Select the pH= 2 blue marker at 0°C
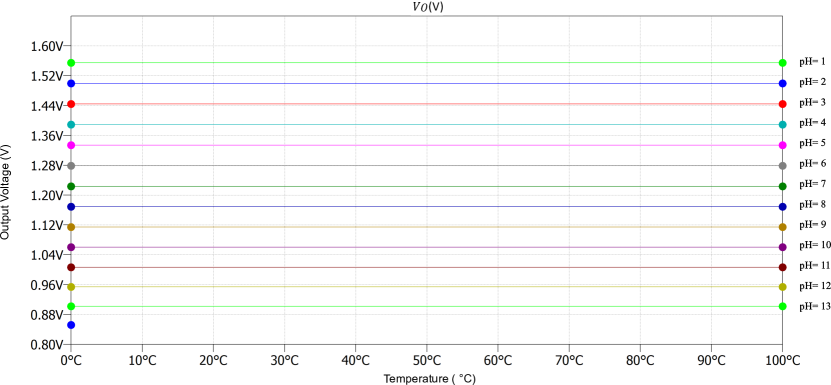The height and width of the screenshot is (385, 831). (x=71, y=84)
